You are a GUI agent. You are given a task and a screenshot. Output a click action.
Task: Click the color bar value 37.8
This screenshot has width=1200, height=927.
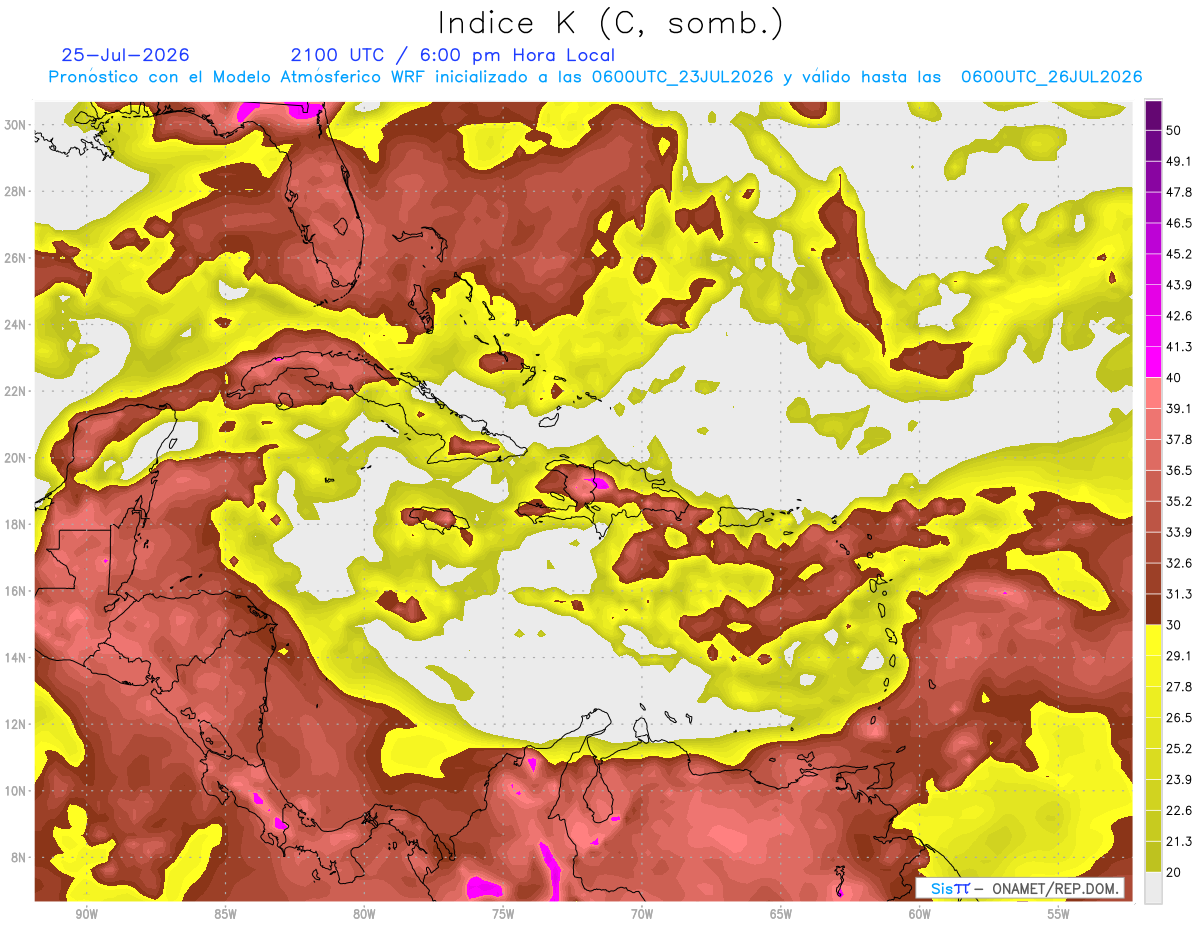[x=1178, y=439]
